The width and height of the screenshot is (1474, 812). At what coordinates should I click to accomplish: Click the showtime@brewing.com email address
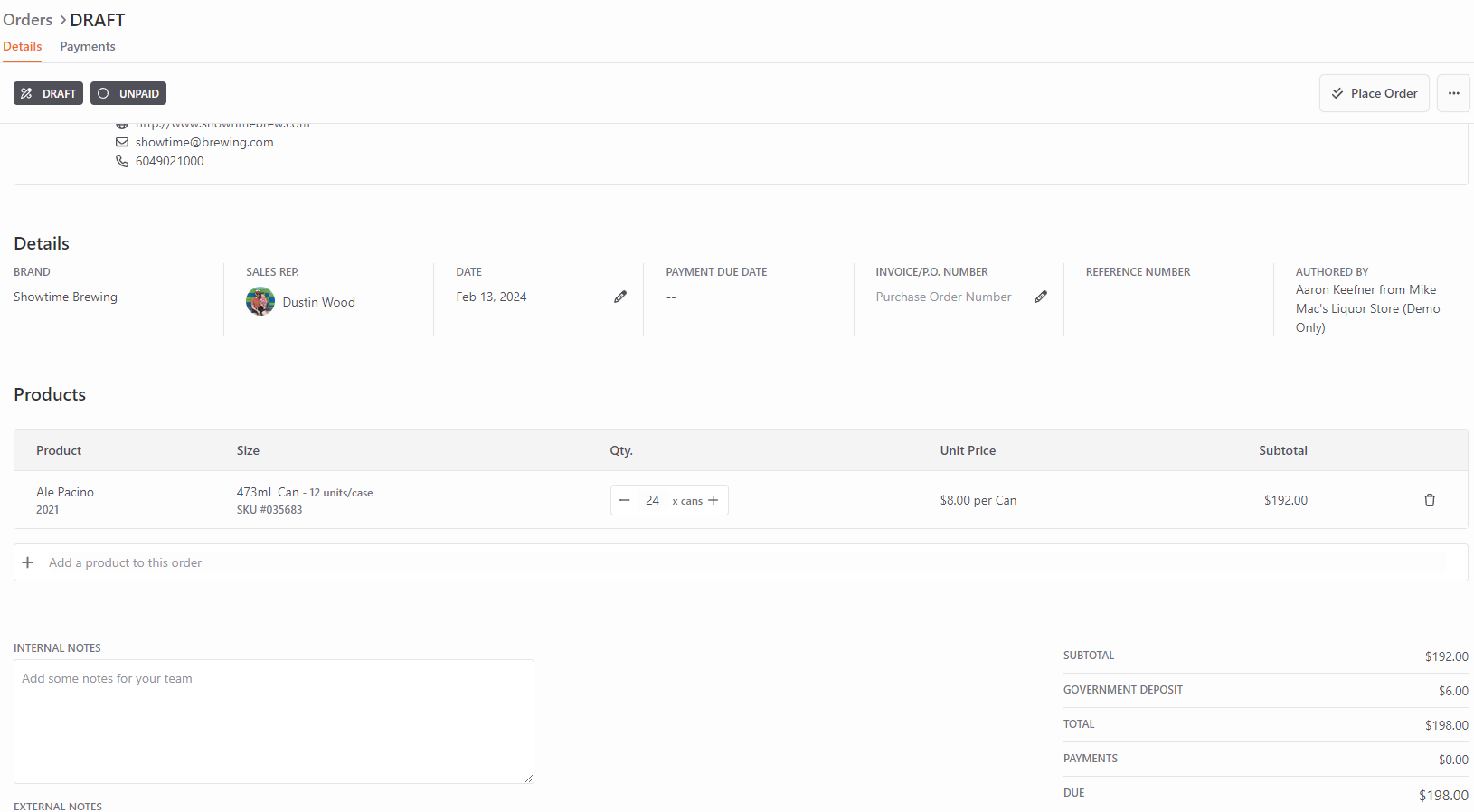point(204,142)
